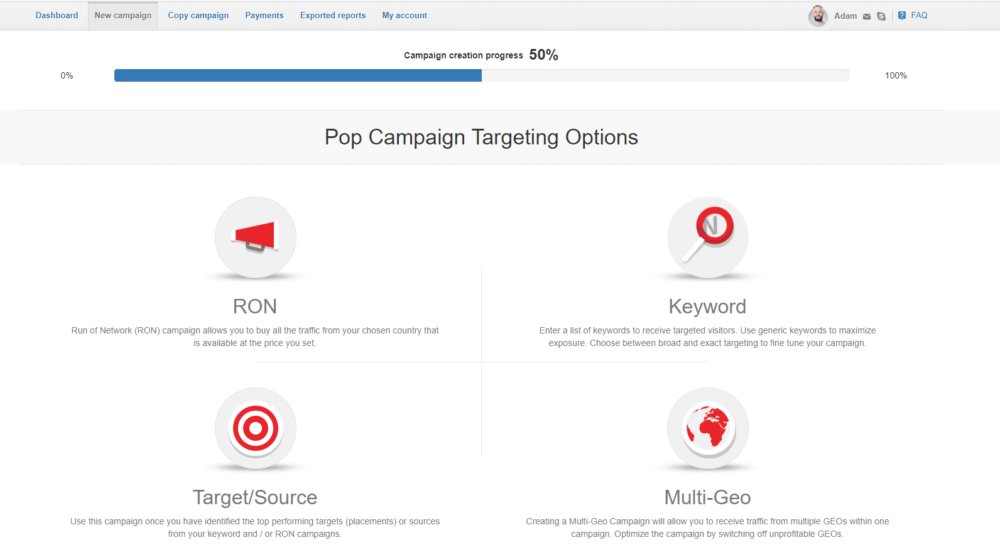The height and width of the screenshot is (557, 1000).
Task: Switch to the Payments tab
Action: coord(264,15)
